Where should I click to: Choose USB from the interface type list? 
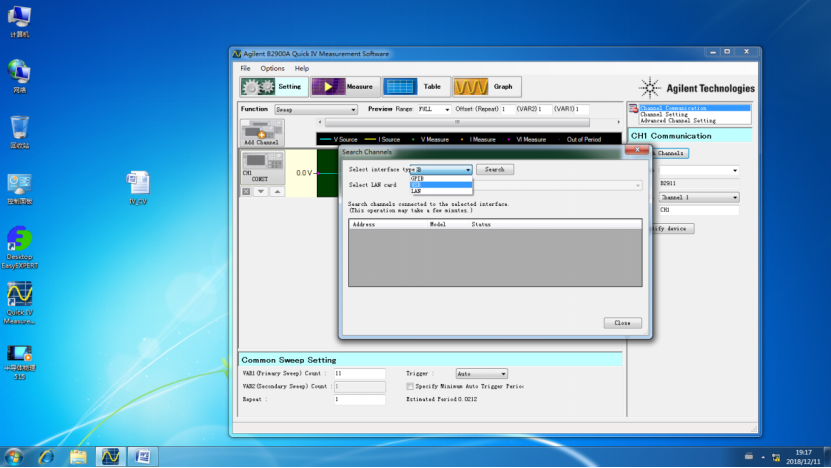[441, 185]
